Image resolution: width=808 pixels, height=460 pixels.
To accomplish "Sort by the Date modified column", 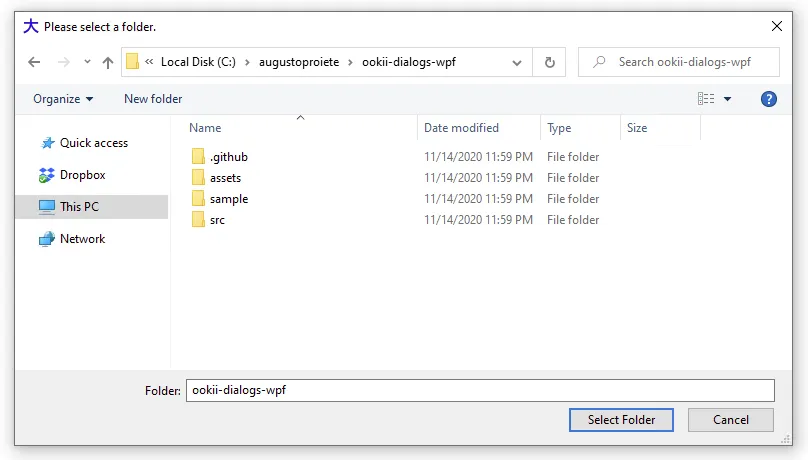I will [x=461, y=128].
